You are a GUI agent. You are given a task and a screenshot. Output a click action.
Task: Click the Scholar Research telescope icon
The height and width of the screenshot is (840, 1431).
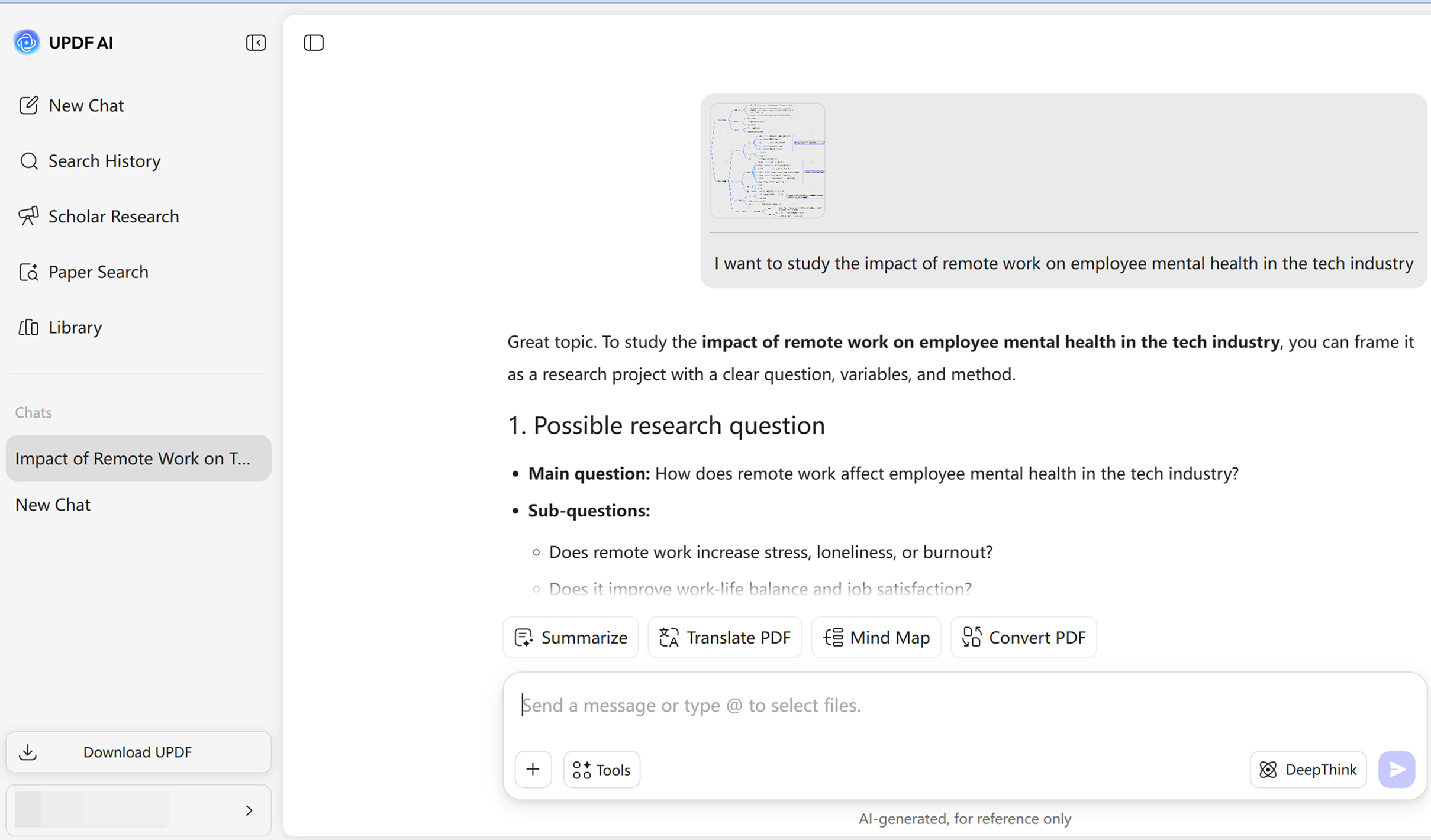tap(28, 217)
